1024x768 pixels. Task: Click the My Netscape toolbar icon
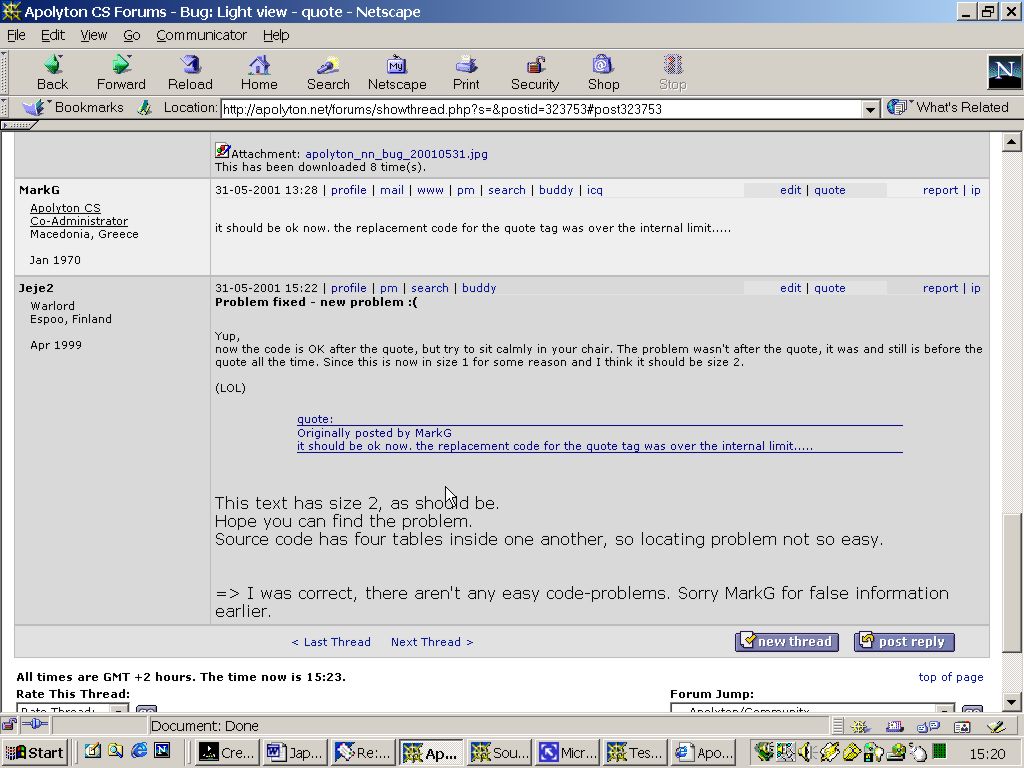tap(397, 66)
